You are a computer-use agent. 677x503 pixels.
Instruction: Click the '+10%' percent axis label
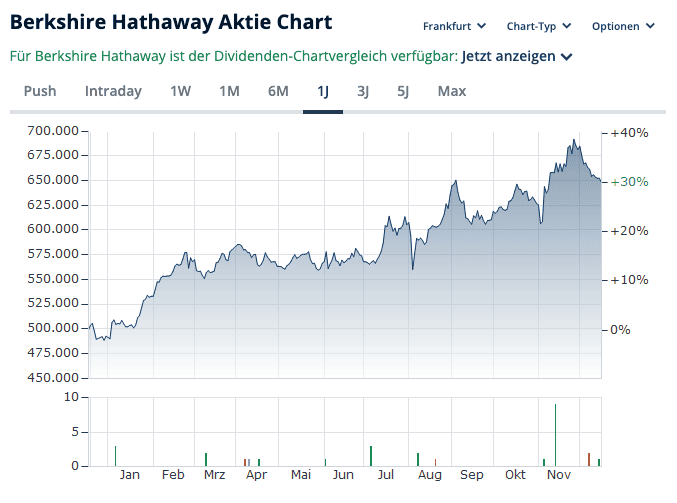(x=629, y=280)
